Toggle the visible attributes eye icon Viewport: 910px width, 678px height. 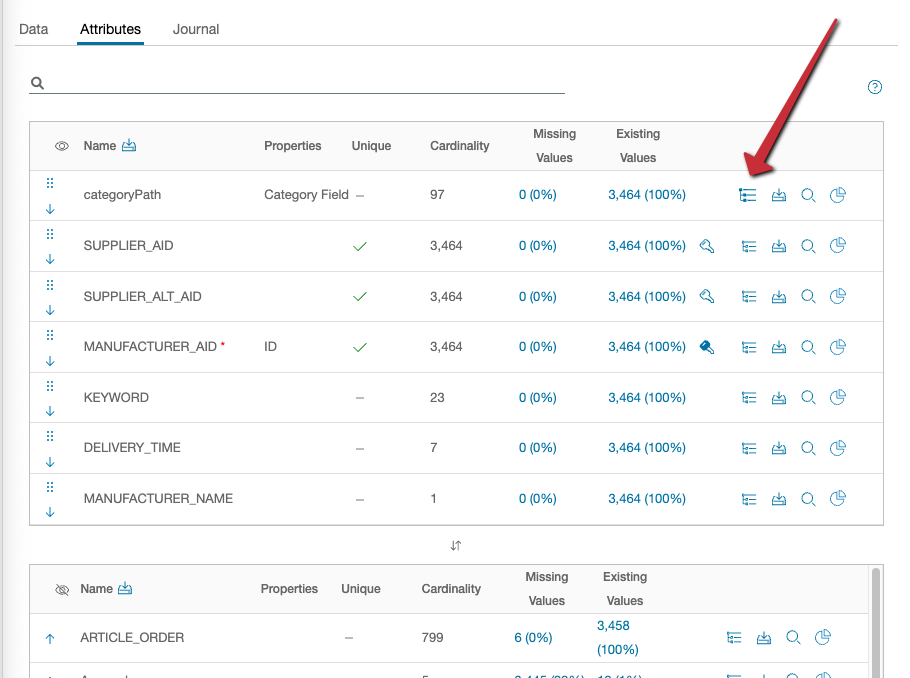(x=62, y=146)
